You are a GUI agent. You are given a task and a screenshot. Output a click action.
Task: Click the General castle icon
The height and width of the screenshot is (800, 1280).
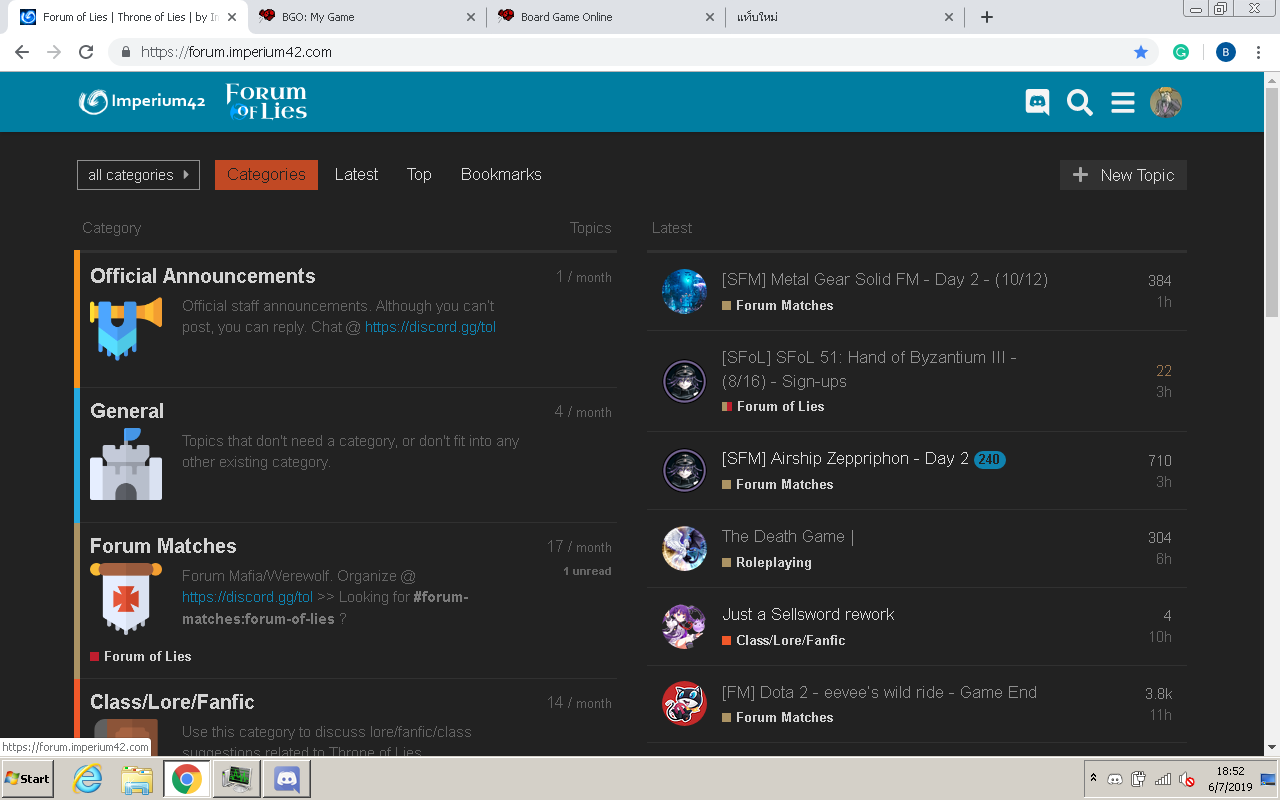pos(126,464)
